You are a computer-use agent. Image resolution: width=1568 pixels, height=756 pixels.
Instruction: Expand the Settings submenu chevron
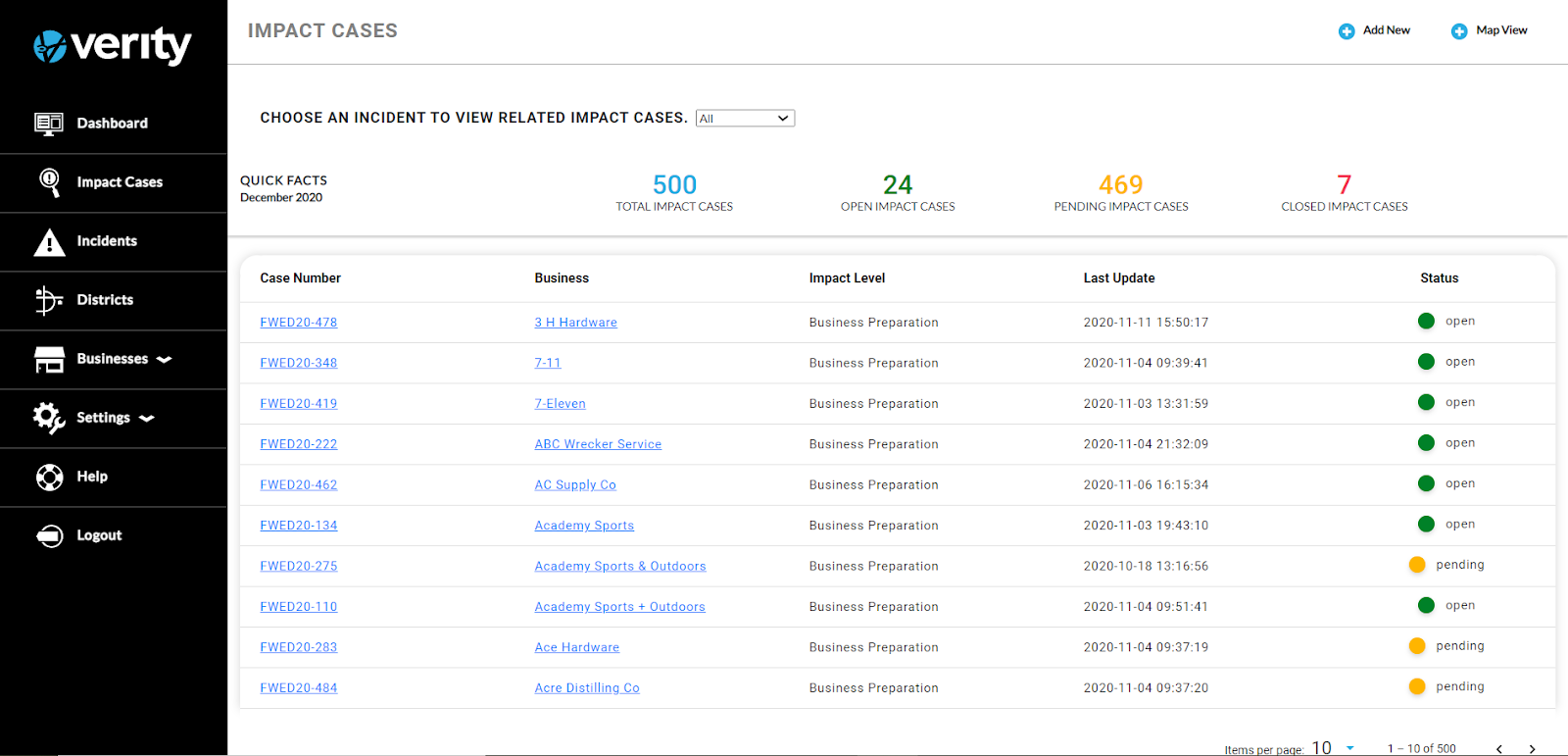tap(147, 419)
